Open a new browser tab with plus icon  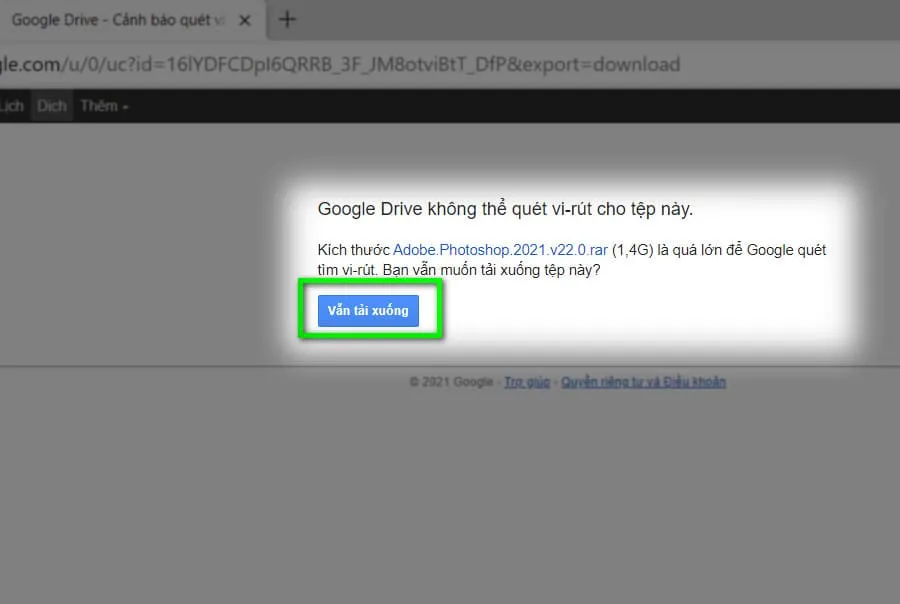click(x=287, y=20)
